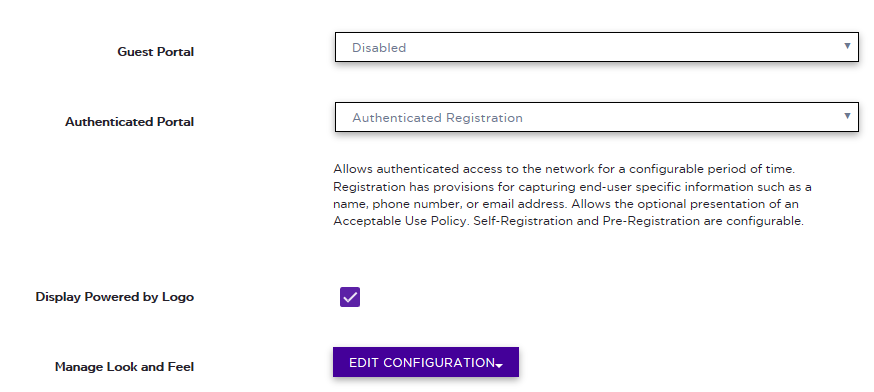
Task: Click the Guest Portal label
Action: [x=156, y=52]
